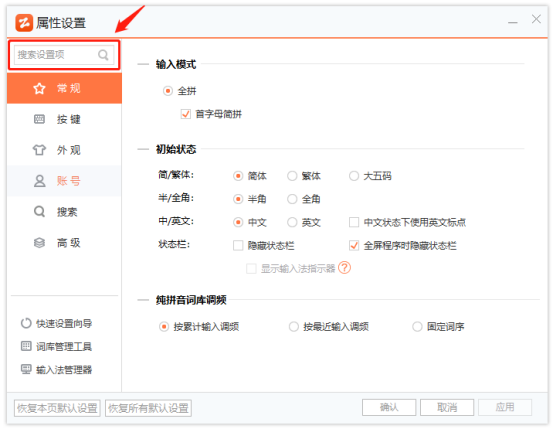The image size is (554, 429).
Task: Close the 属性设置 window
Action: click(x=536, y=19)
